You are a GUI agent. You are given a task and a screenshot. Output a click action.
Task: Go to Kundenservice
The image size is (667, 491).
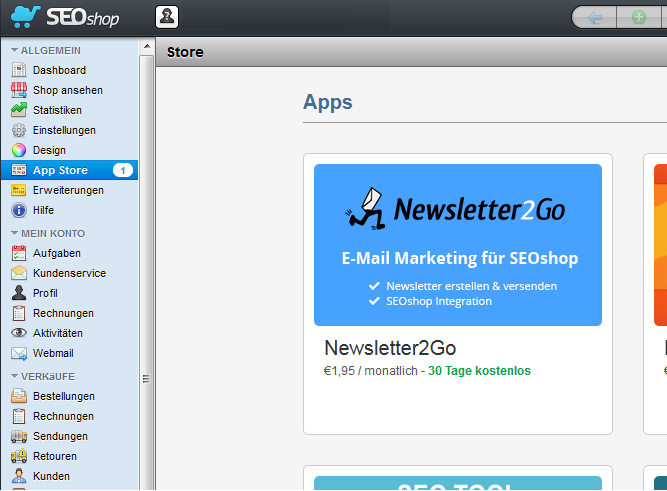[69, 273]
